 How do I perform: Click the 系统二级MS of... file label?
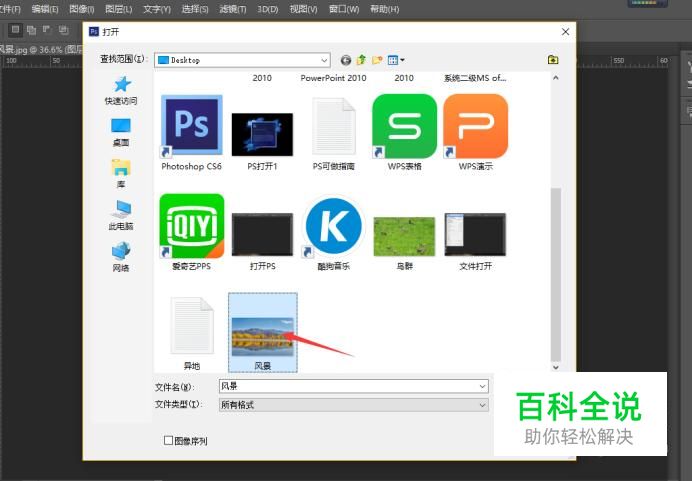pyautogui.click(x=475, y=78)
